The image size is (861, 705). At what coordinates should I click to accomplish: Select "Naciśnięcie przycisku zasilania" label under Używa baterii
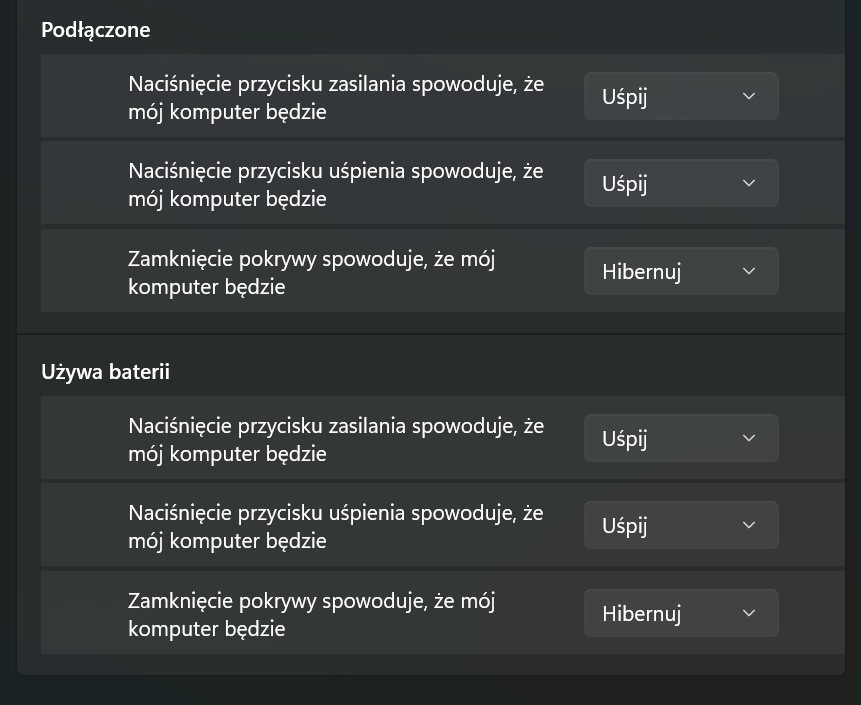tap(336, 439)
